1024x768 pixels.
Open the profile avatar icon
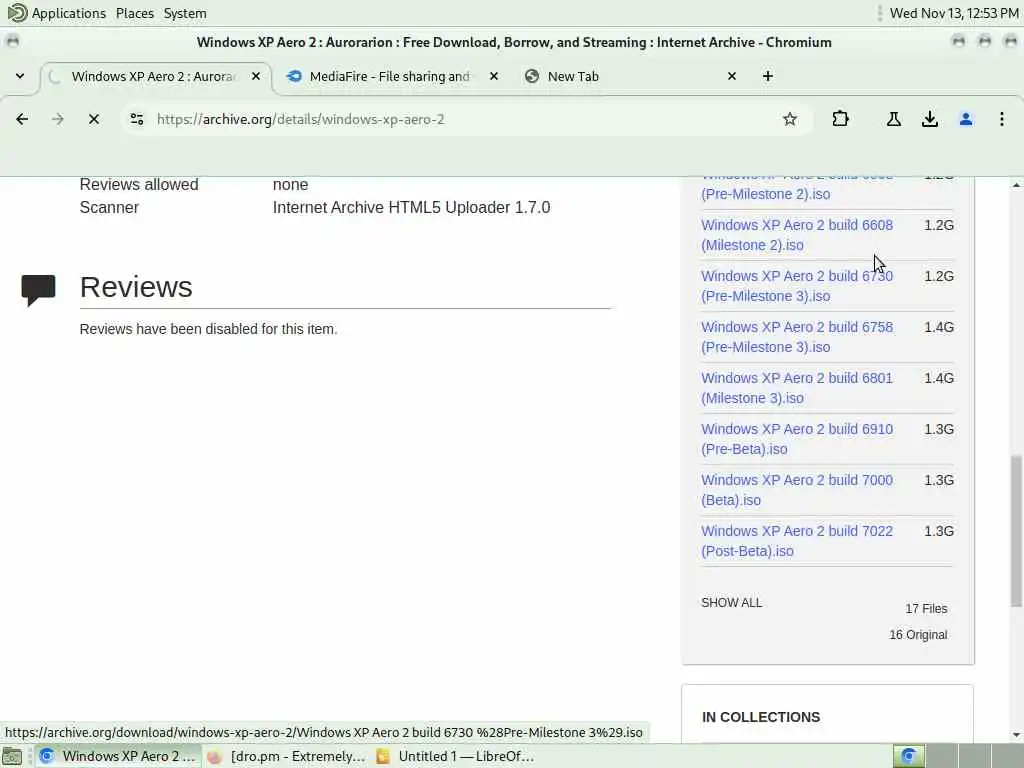tap(965, 119)
